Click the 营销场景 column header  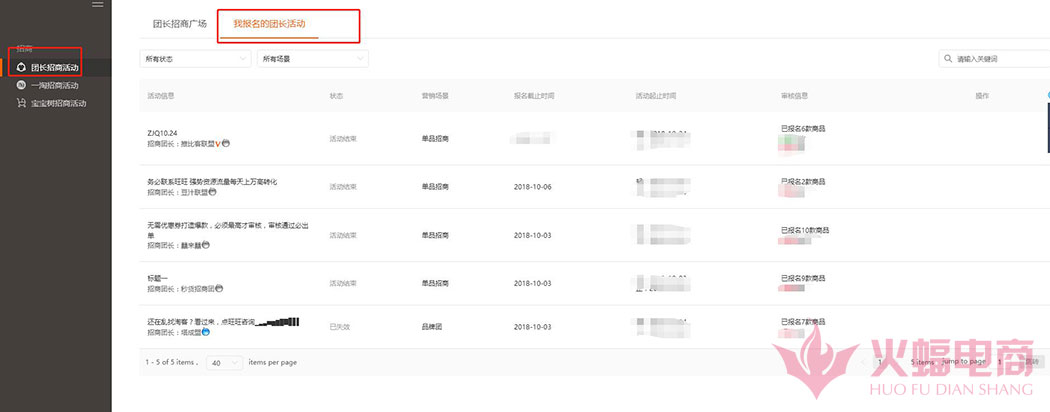[435, 96]
